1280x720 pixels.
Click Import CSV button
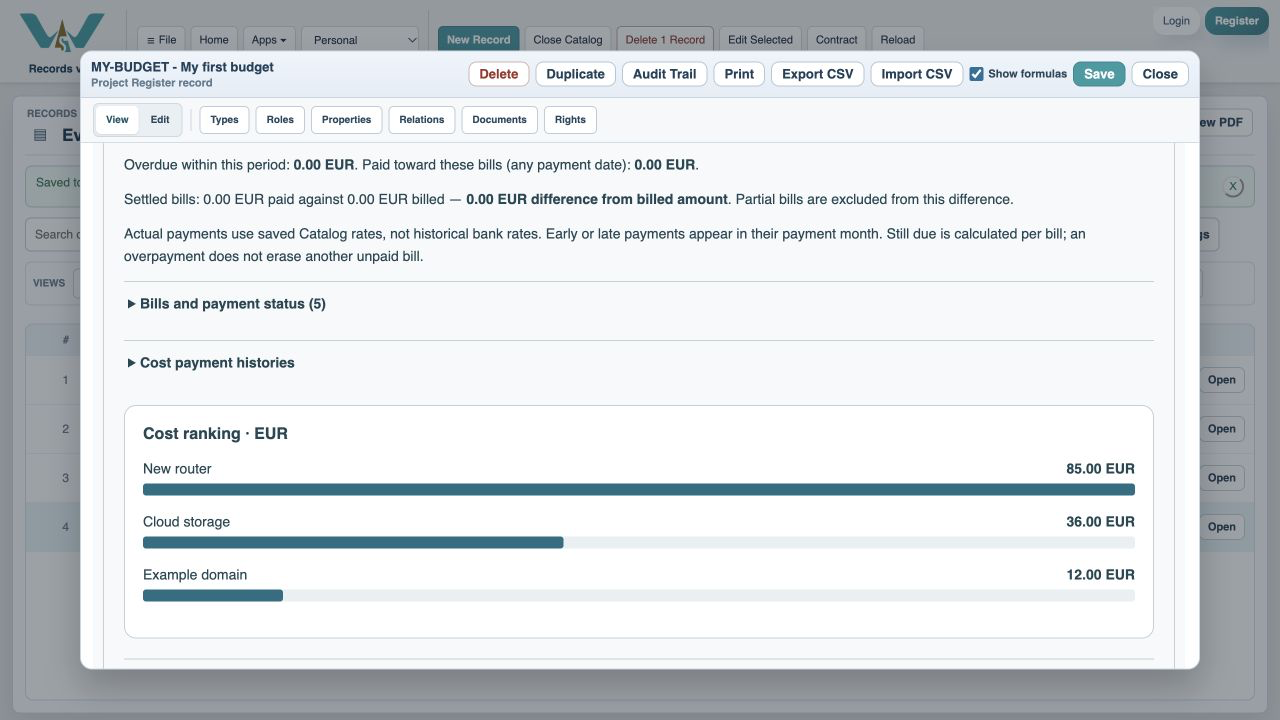coord(917,74)
